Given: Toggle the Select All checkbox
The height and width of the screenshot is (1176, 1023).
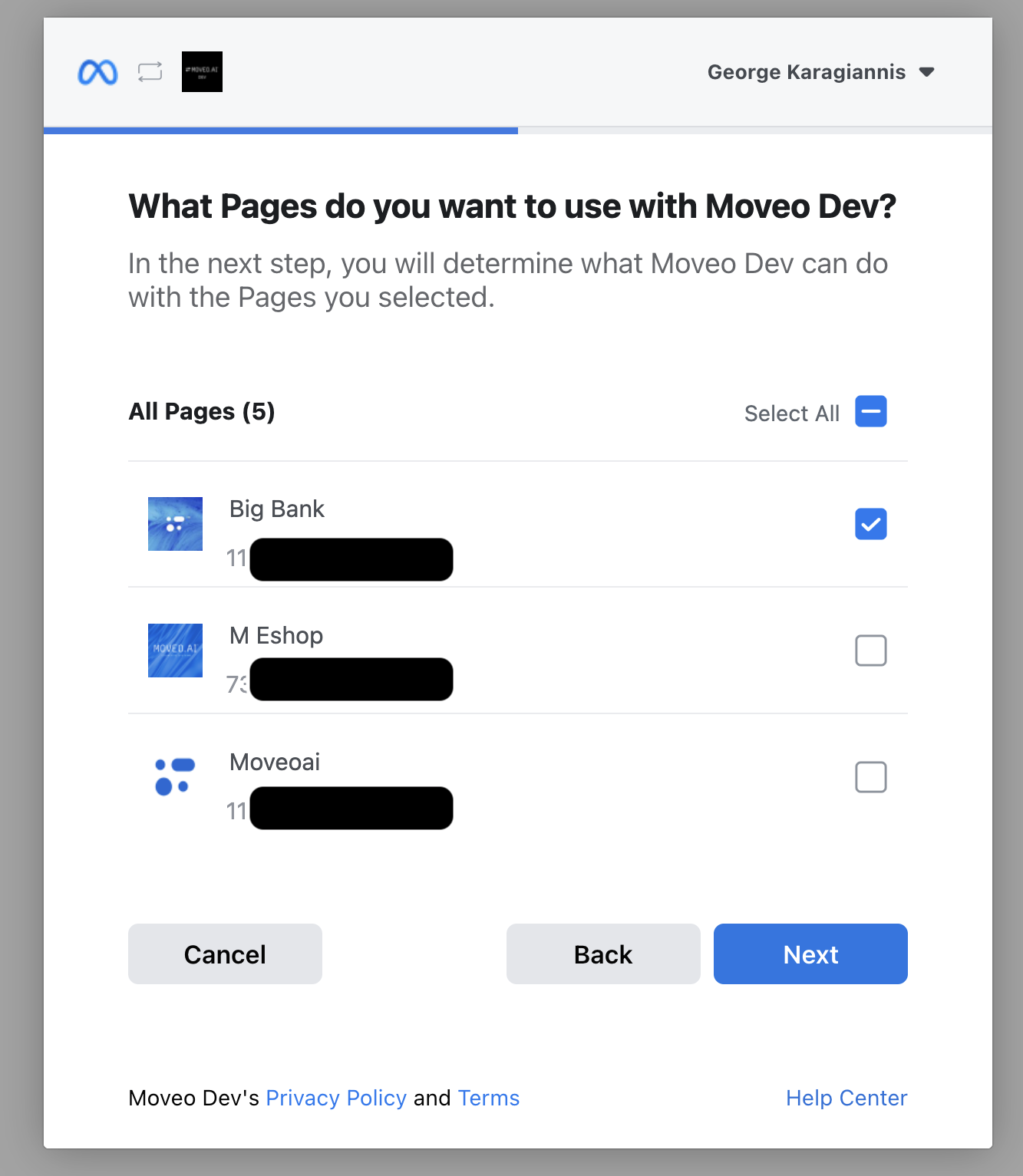Looking at the screenshot, I should pyautogui.click(x=870, y=412).
